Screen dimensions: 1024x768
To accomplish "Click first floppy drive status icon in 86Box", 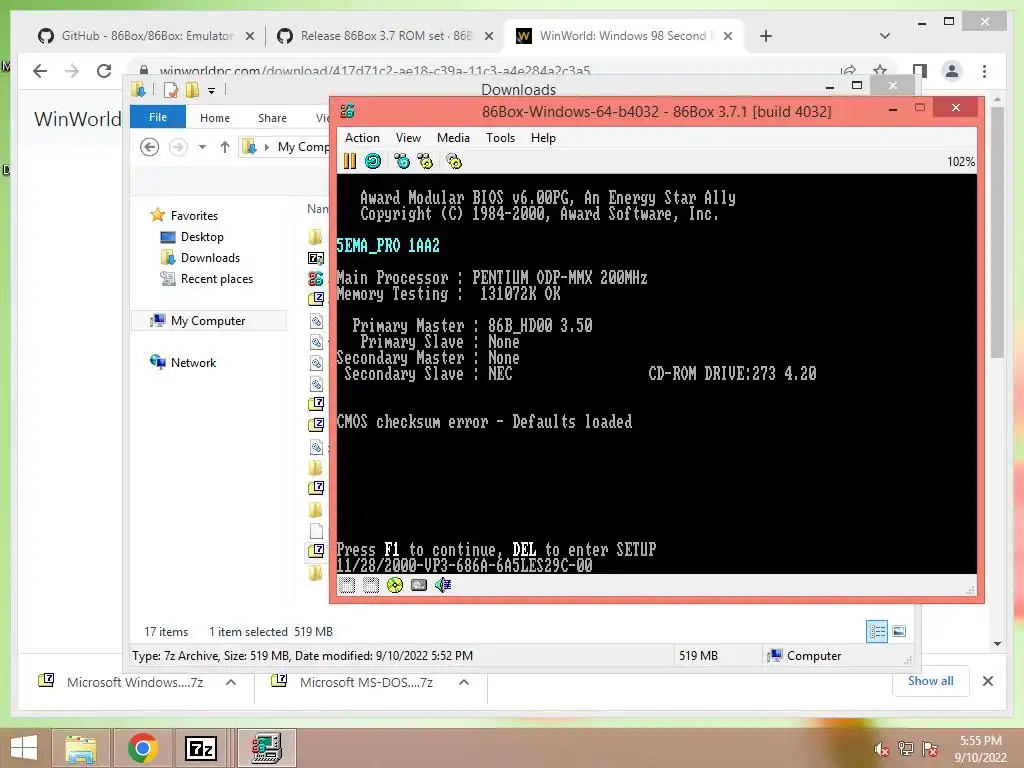I will 347,585.
